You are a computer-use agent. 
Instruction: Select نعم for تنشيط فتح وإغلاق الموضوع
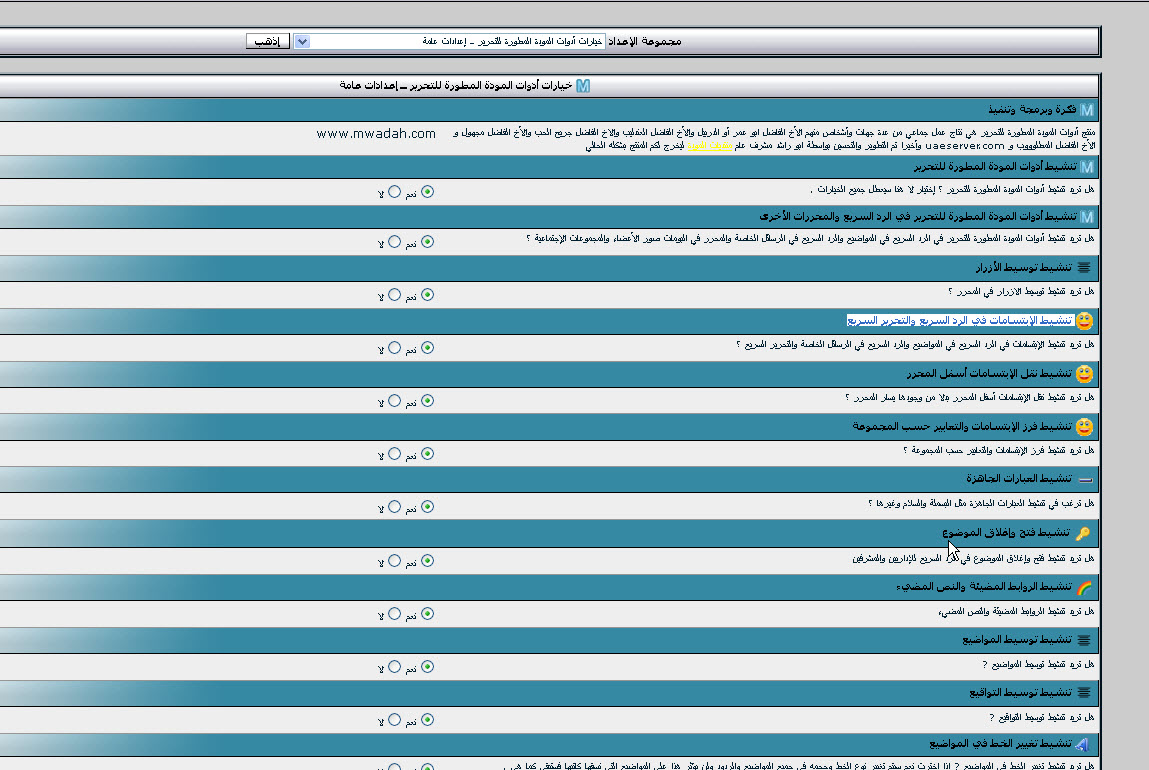click(x=428, y=561)
